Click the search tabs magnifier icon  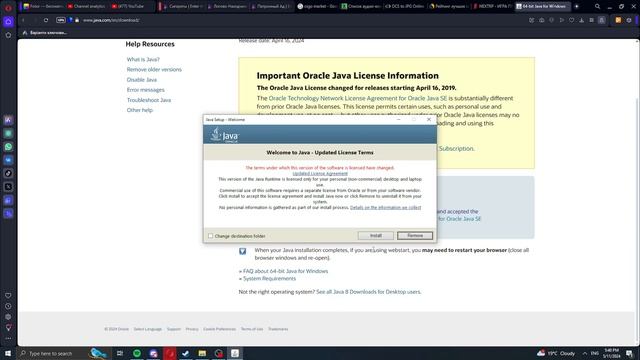(597, 7)
